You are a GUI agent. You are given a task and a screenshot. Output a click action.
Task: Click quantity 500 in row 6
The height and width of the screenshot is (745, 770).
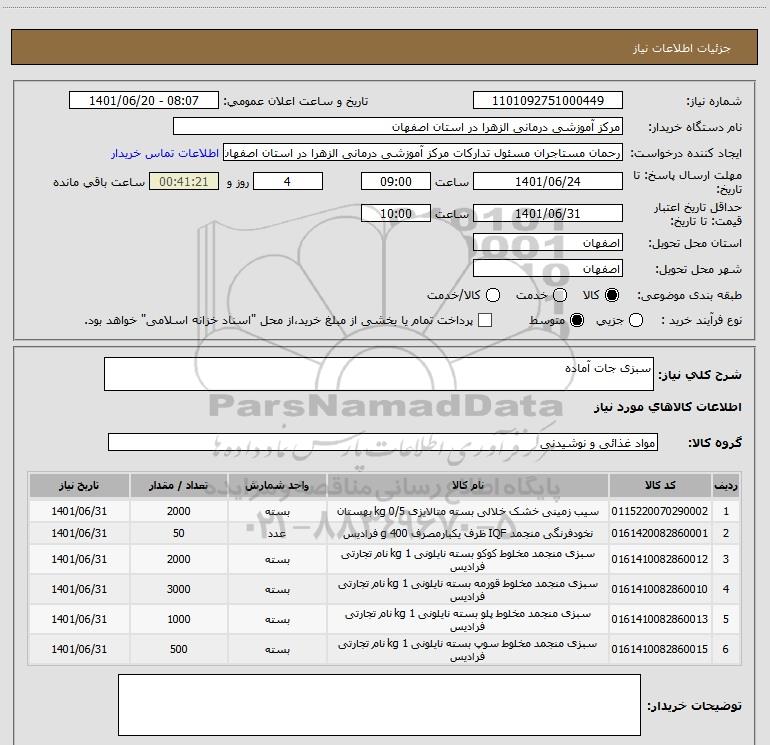pos(178,649)
